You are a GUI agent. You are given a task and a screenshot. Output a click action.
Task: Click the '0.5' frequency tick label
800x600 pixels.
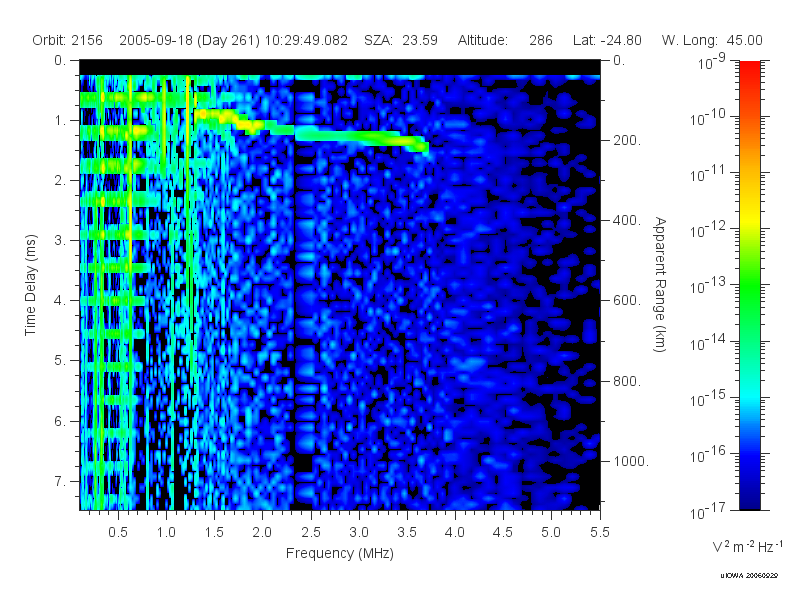(118, 532)
